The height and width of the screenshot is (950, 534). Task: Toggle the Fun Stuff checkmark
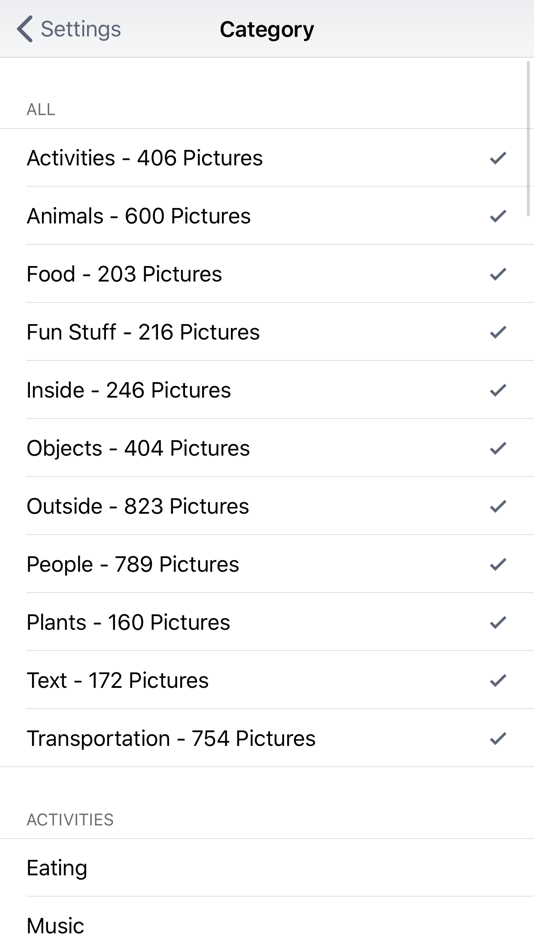498,333
